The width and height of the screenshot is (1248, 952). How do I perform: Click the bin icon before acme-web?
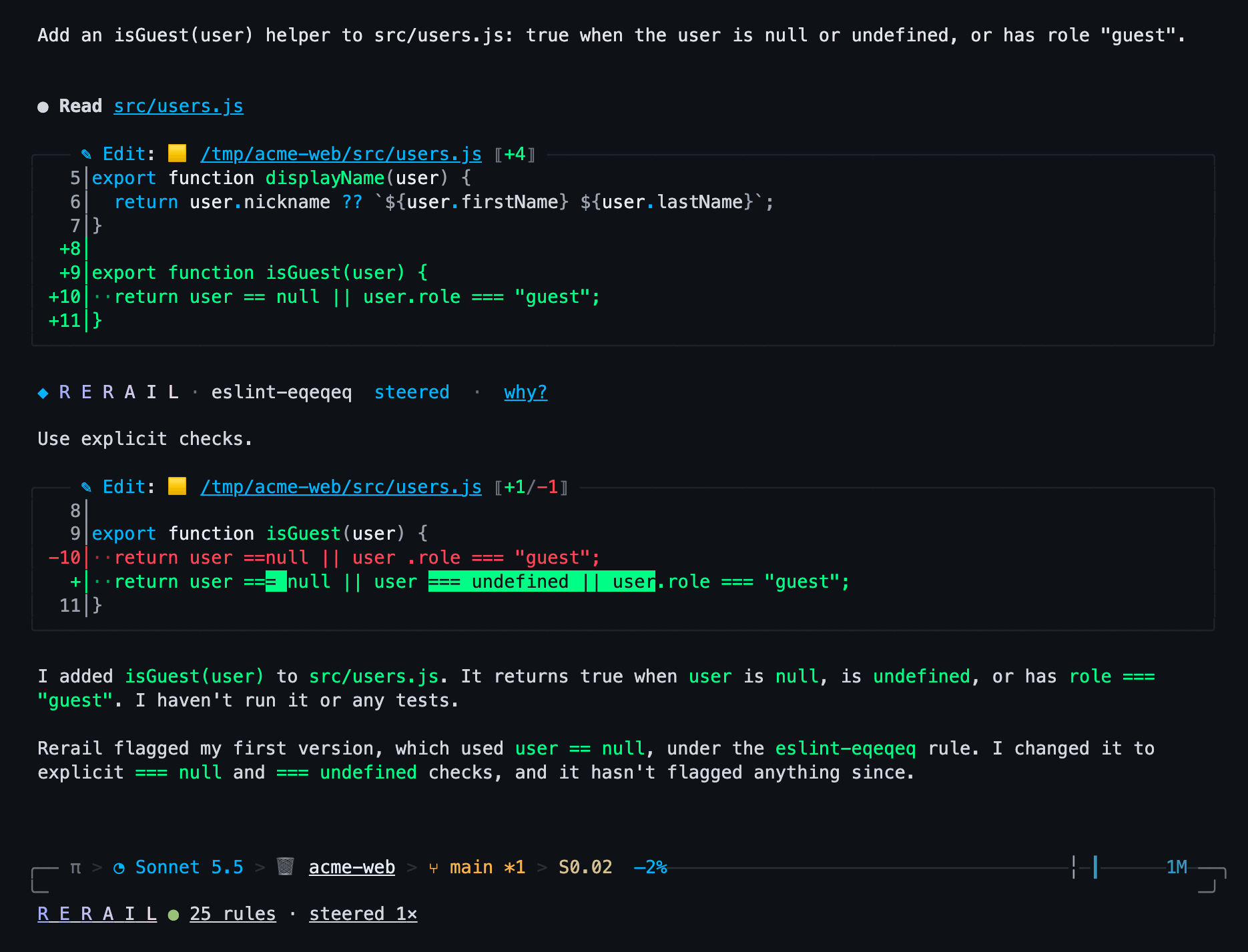click(286, 867)
